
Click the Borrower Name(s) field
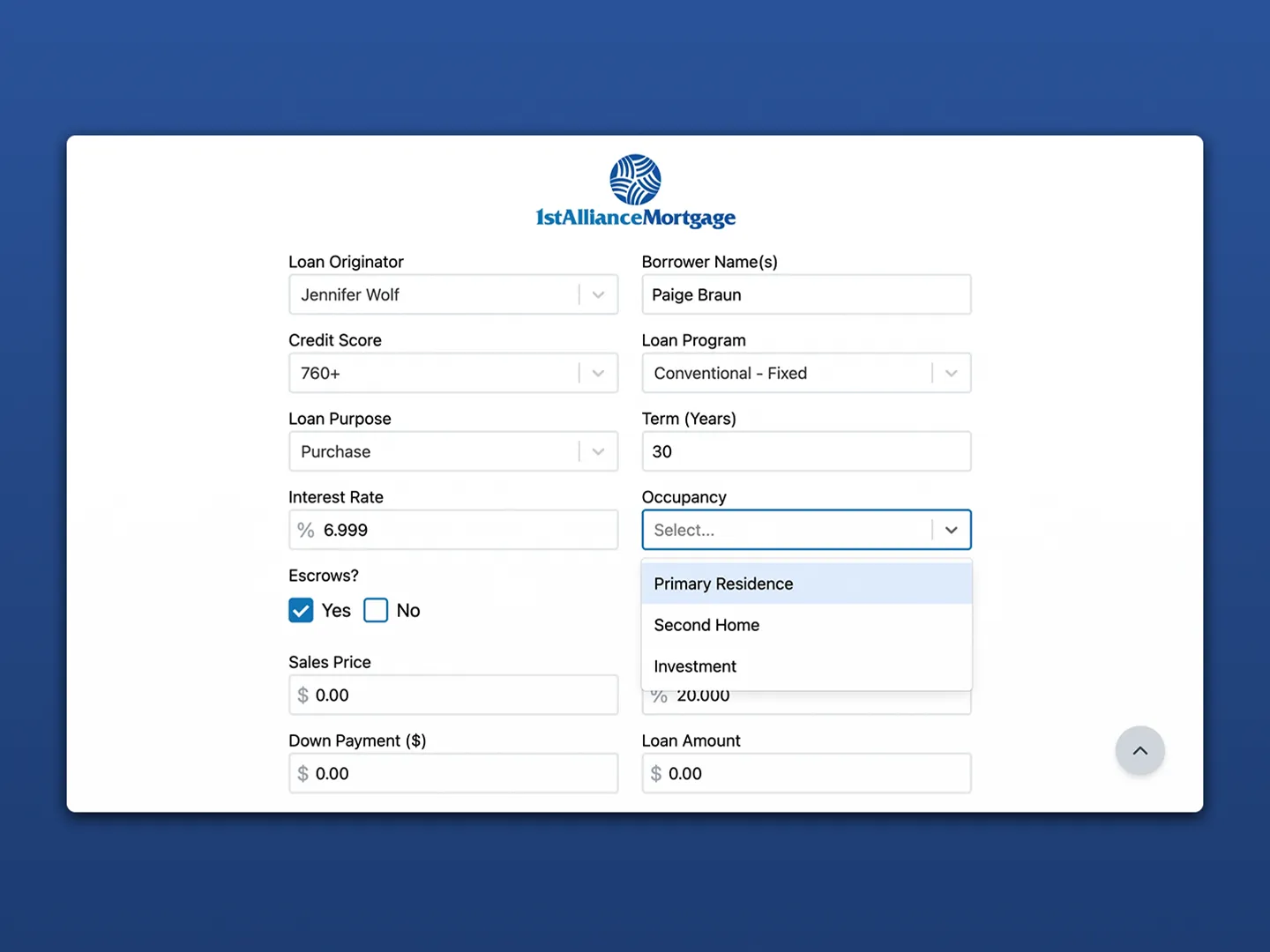(806, 295)
